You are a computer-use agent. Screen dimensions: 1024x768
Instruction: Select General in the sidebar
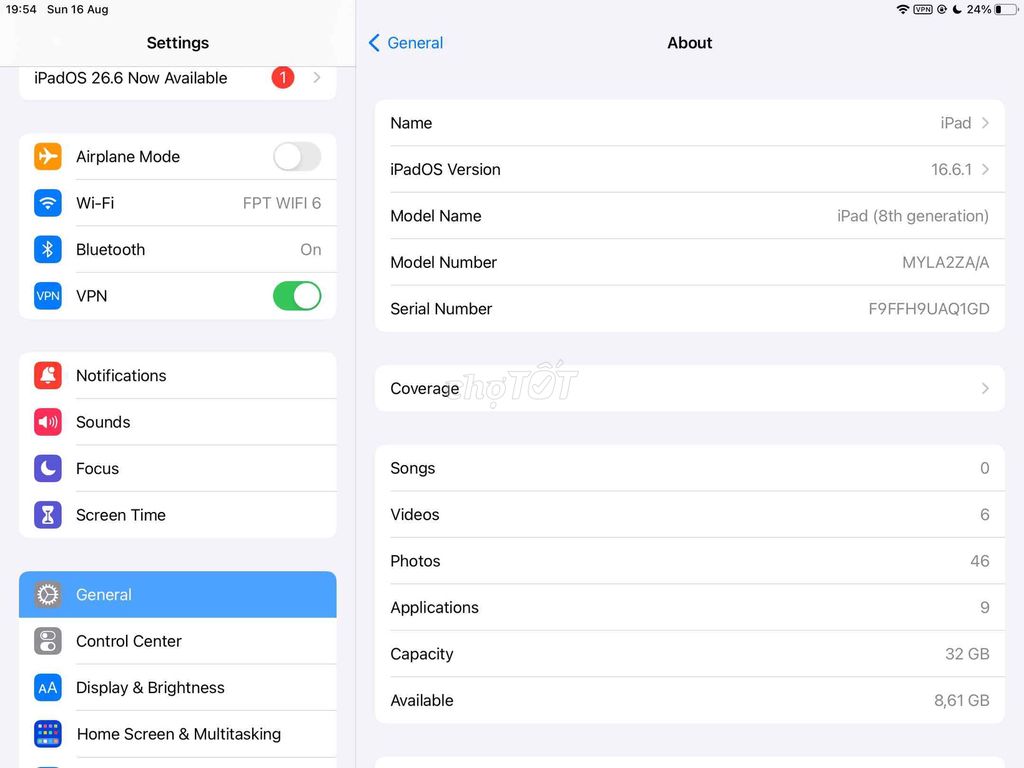[178, 594]
